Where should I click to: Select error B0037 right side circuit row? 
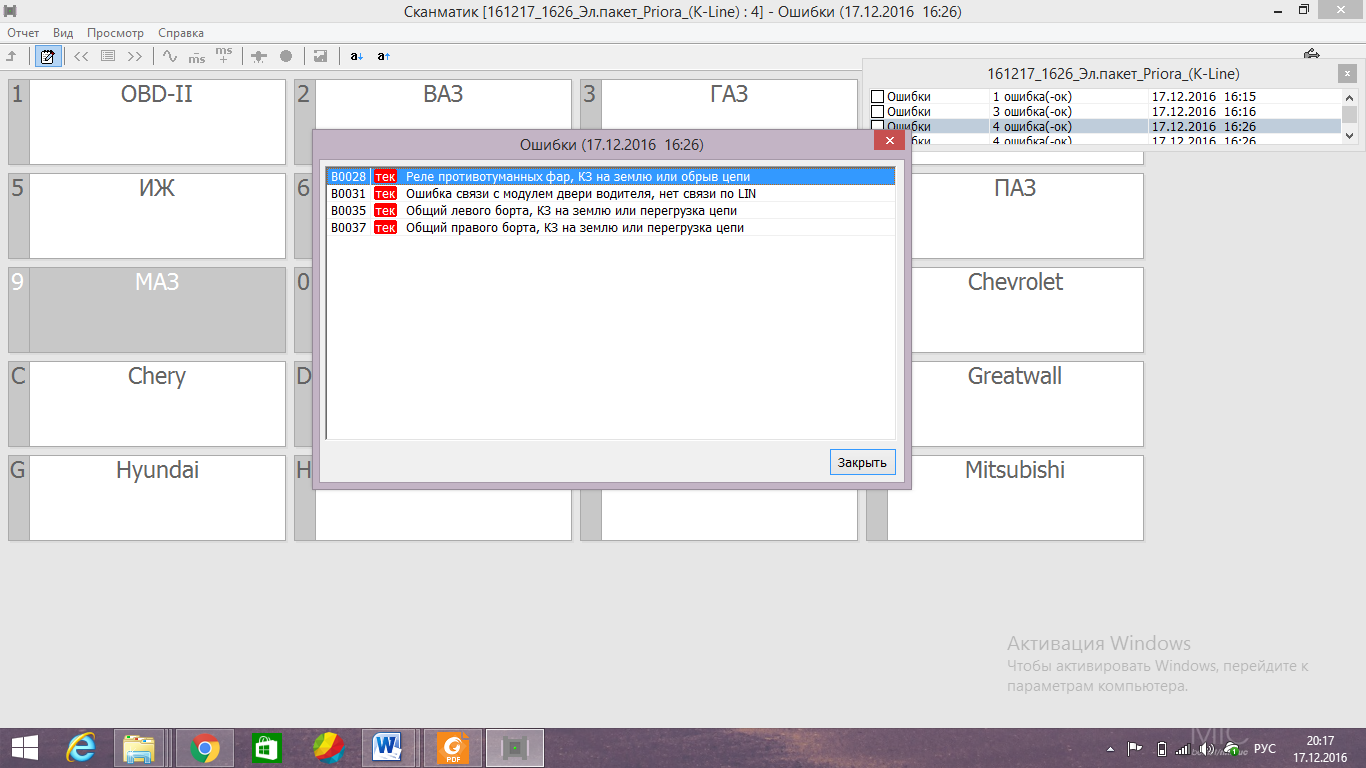point(610,228)
